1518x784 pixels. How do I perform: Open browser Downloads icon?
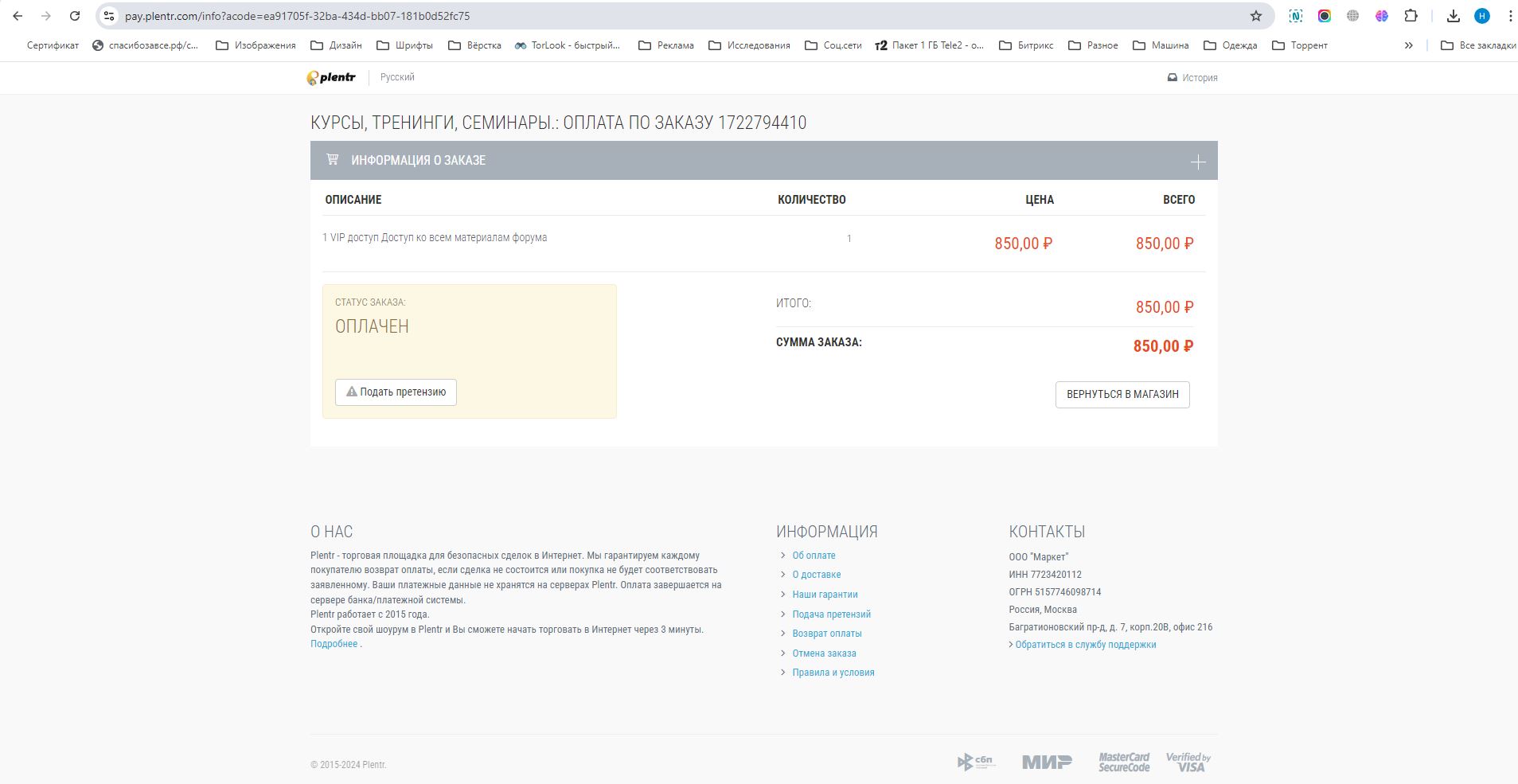point(1454,16)
